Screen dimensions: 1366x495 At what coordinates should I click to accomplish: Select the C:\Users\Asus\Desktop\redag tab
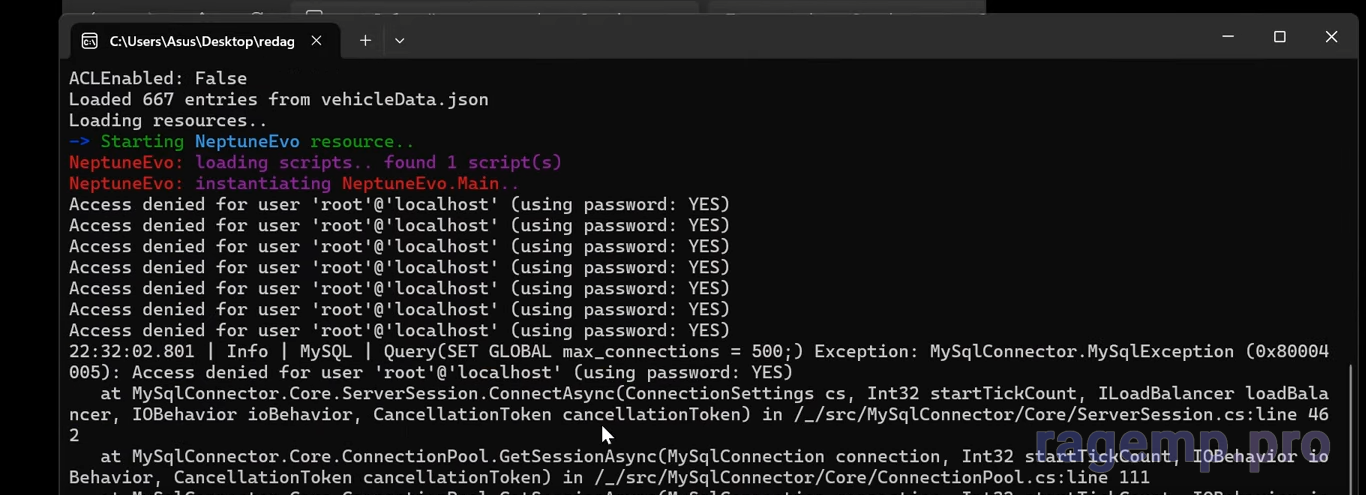click(x=202, y=41)
